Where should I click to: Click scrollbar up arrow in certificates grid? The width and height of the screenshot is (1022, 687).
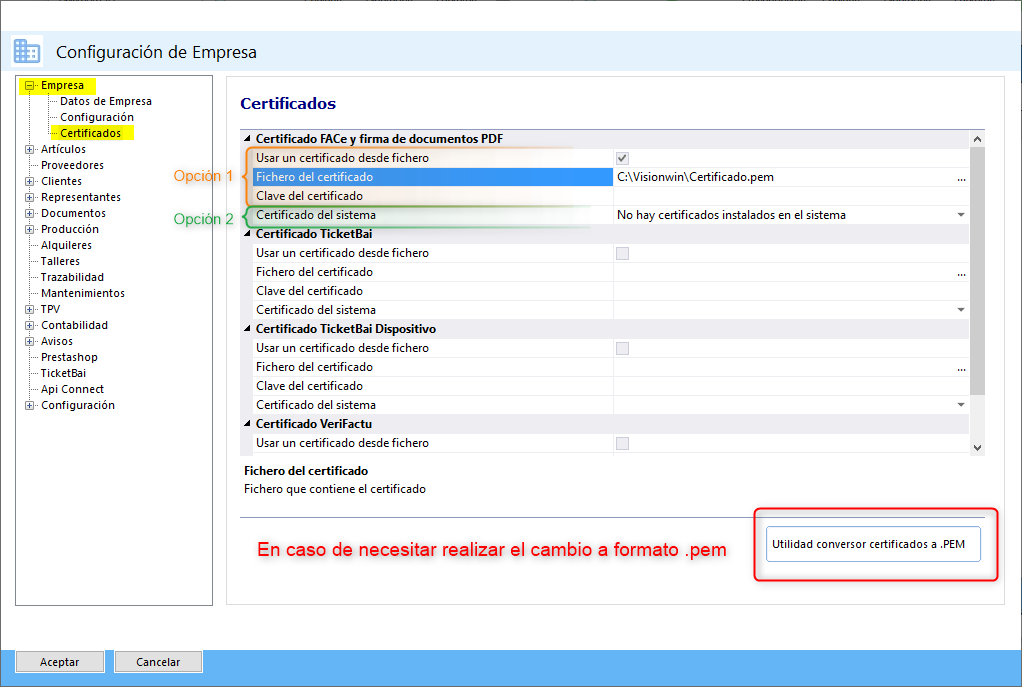[977, 139]
